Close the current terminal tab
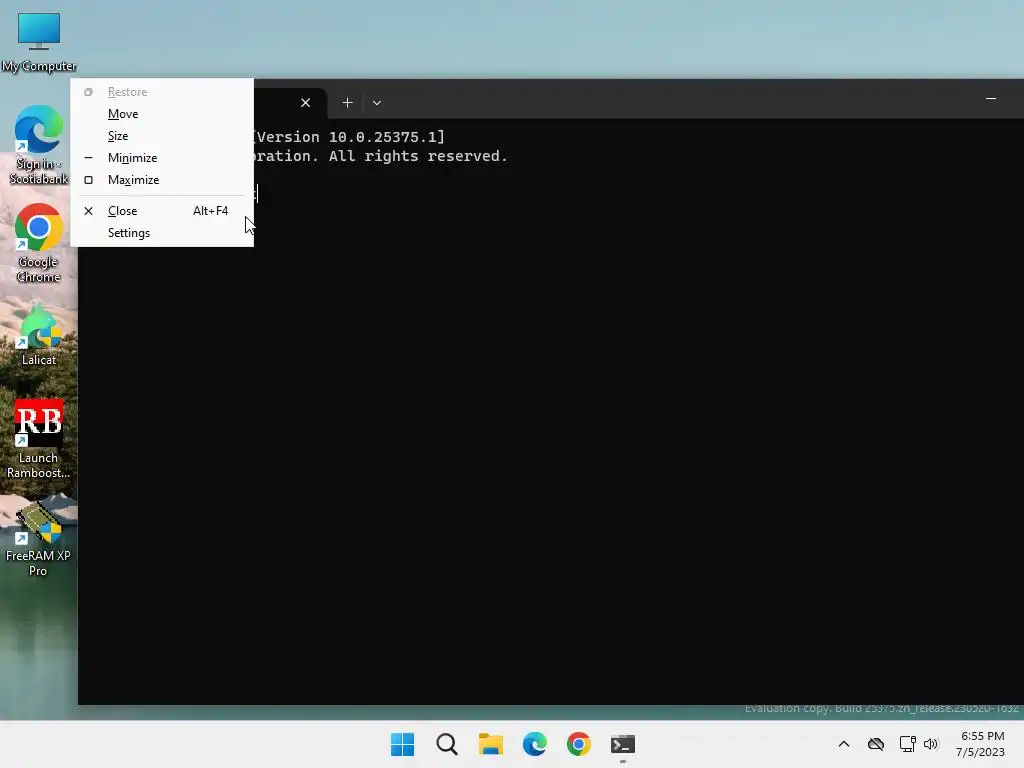1024x768 pixels. coord(305,103)
